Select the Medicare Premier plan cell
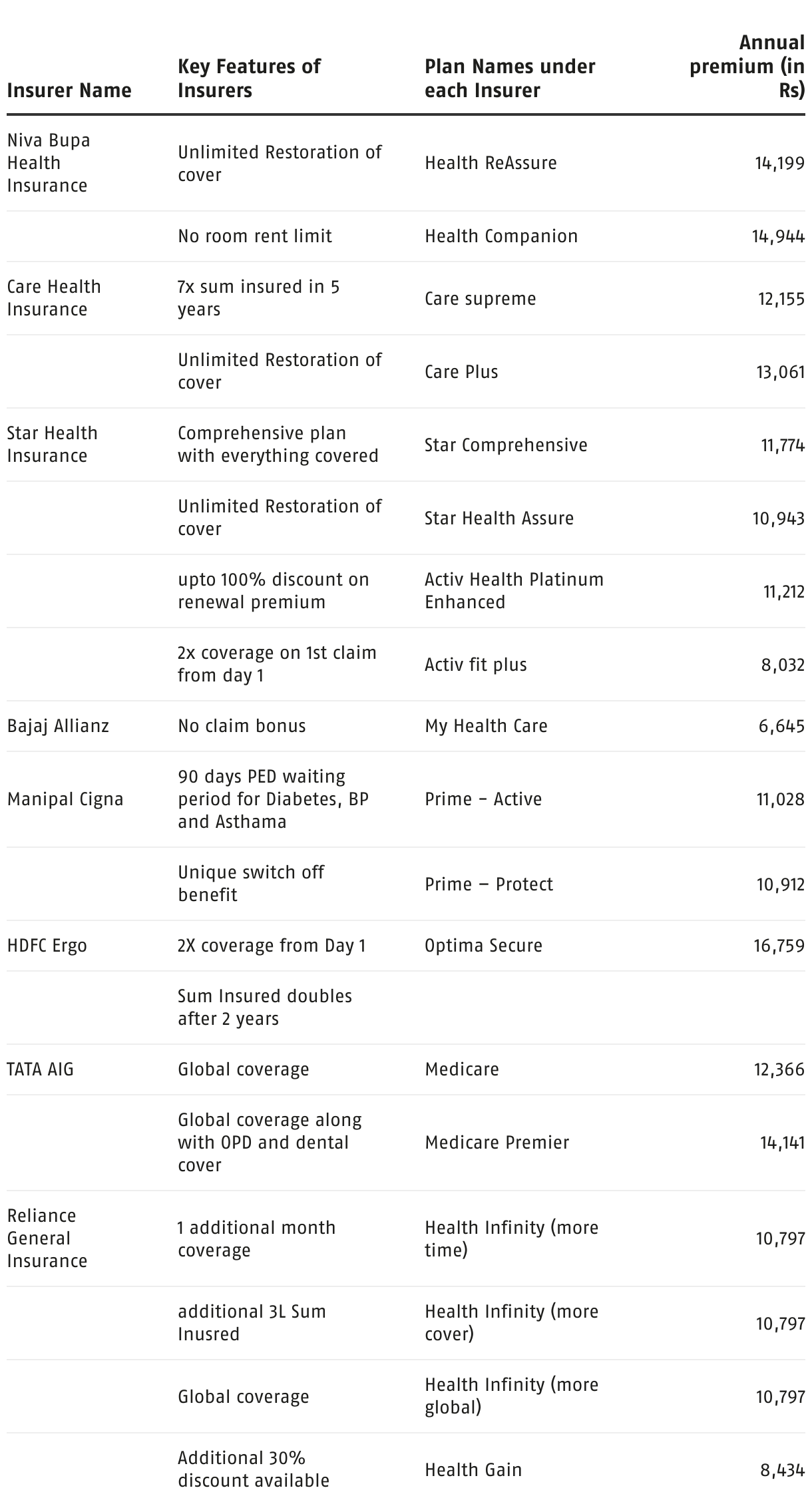Viewport: 812px width, 1512px height. point(497,1143)
